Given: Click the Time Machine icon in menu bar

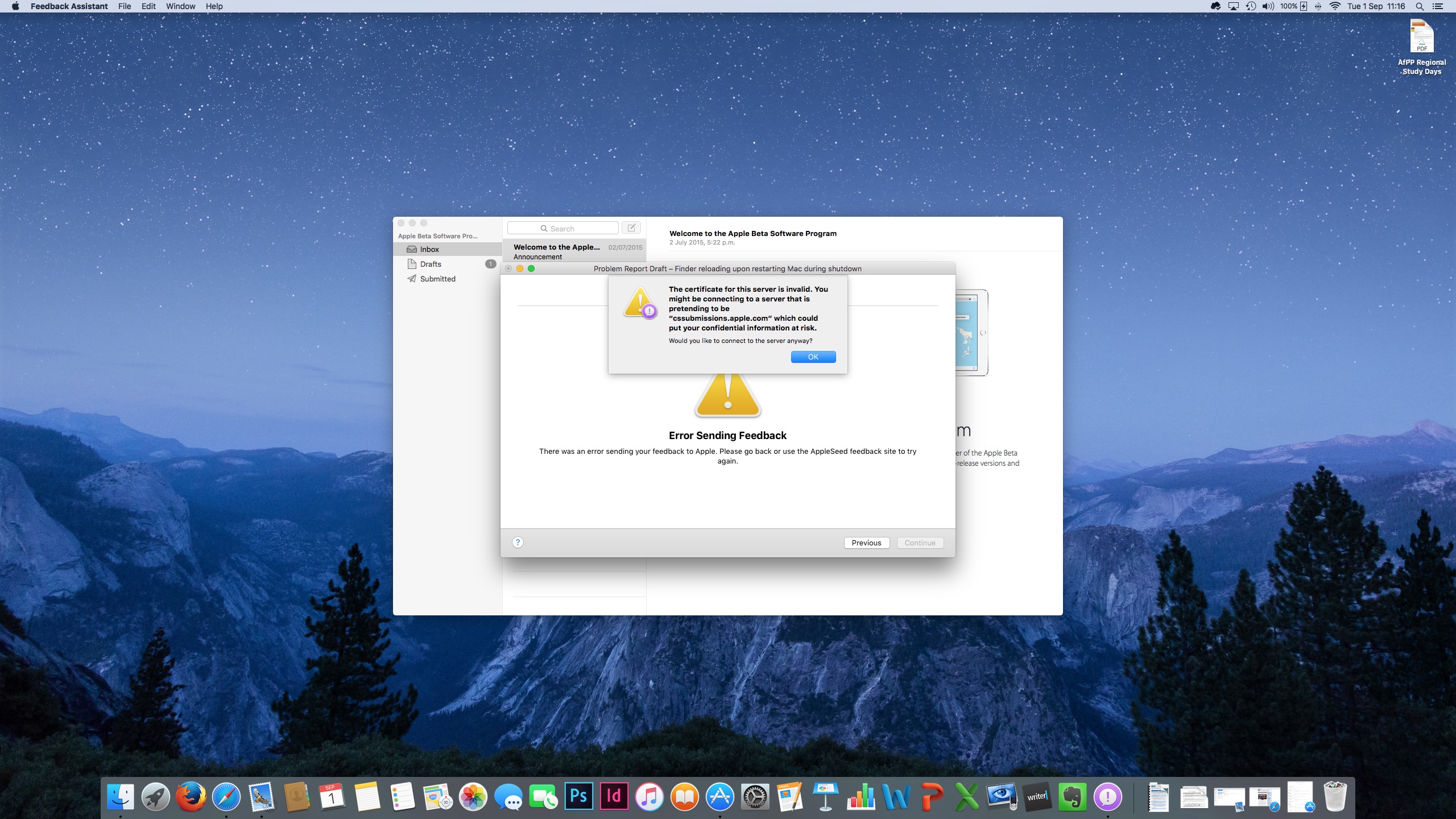Looking at the screenshot, I should [1251, 6].
